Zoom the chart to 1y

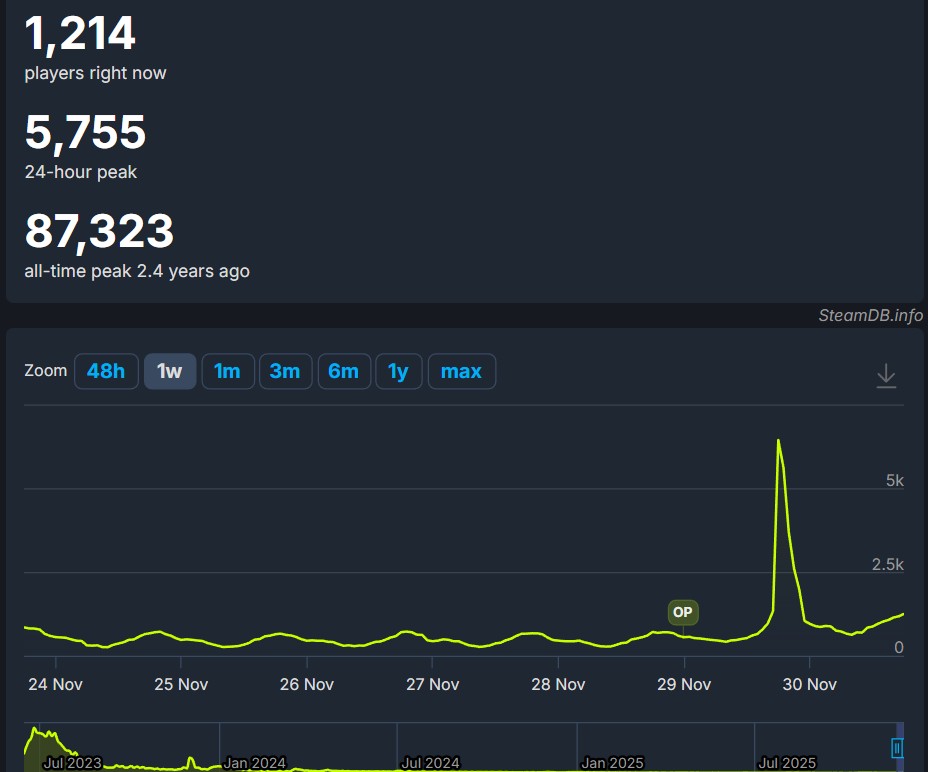coord(398,371)
